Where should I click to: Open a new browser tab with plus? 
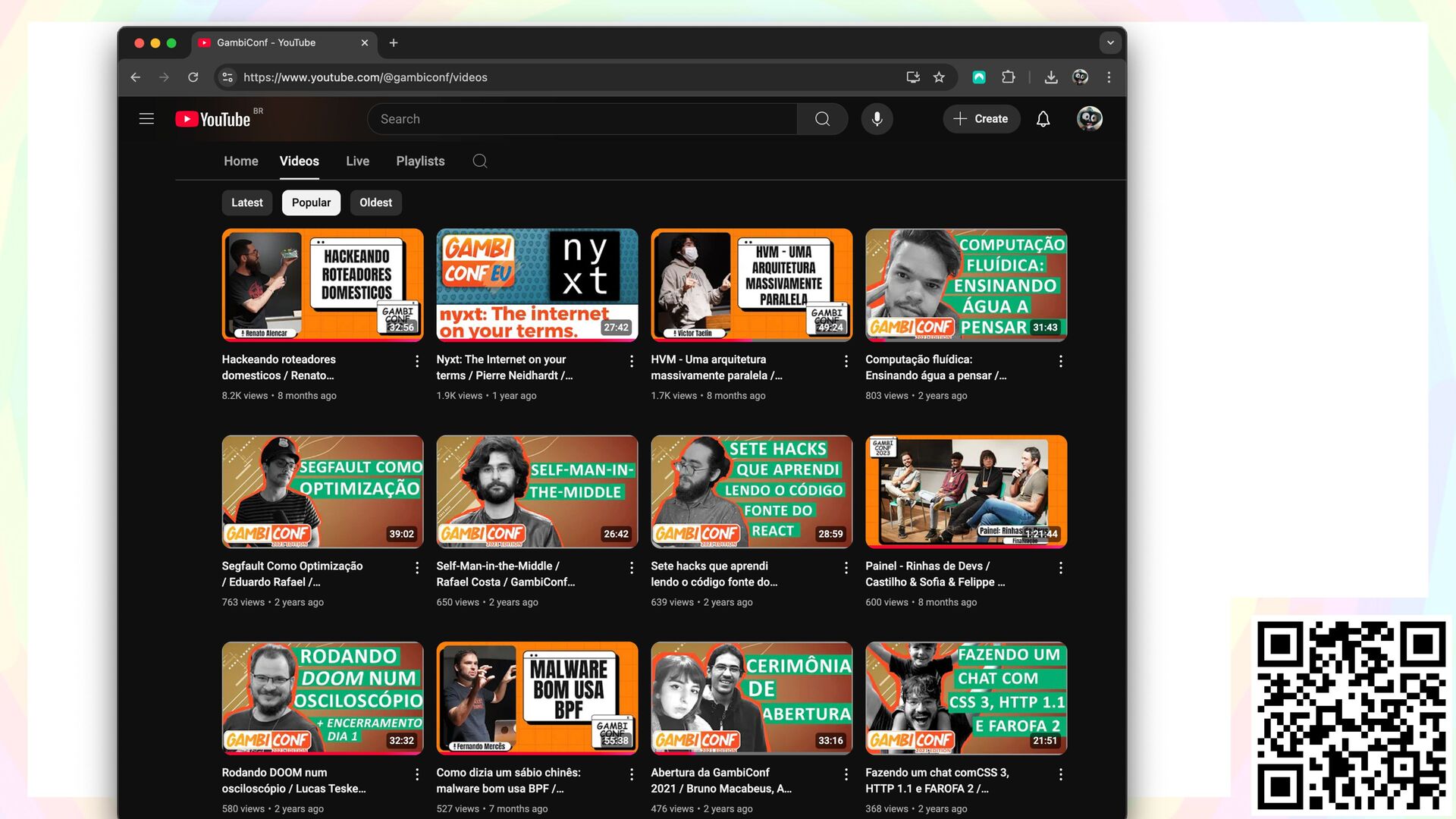(x=393, y=43)
